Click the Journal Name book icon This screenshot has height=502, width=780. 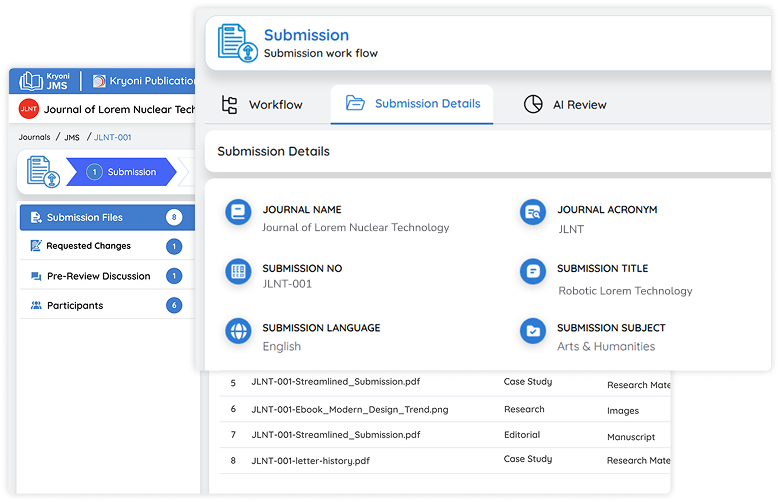pos(238,212)
